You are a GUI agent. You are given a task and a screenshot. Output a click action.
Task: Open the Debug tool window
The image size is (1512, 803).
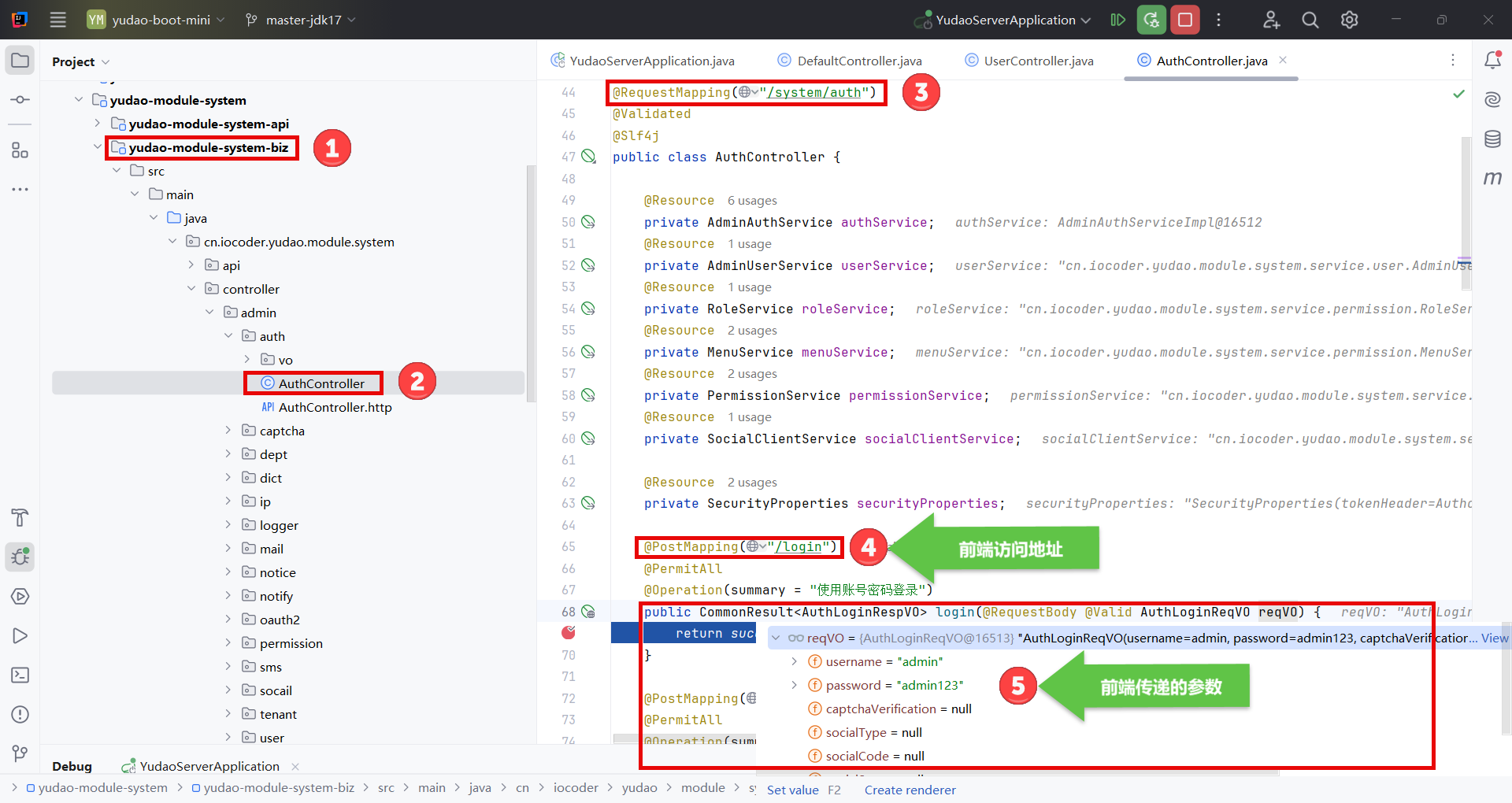tap(20, 557)
